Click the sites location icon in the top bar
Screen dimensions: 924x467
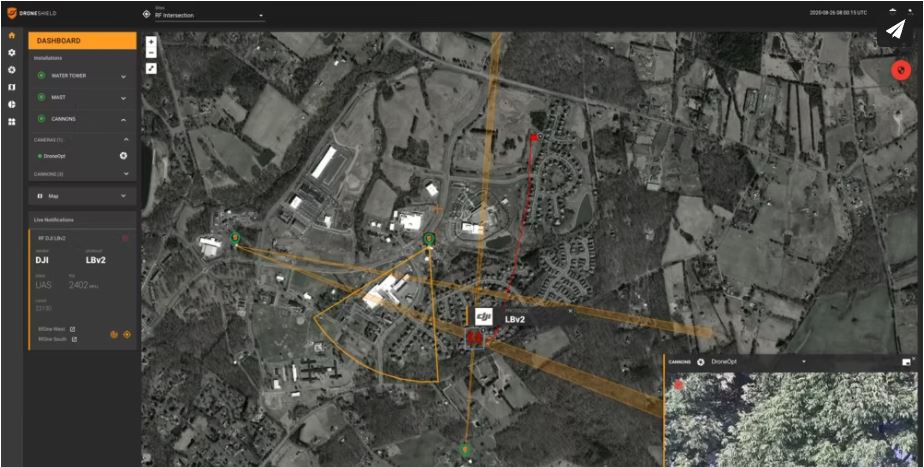click(x=147, y=14)
